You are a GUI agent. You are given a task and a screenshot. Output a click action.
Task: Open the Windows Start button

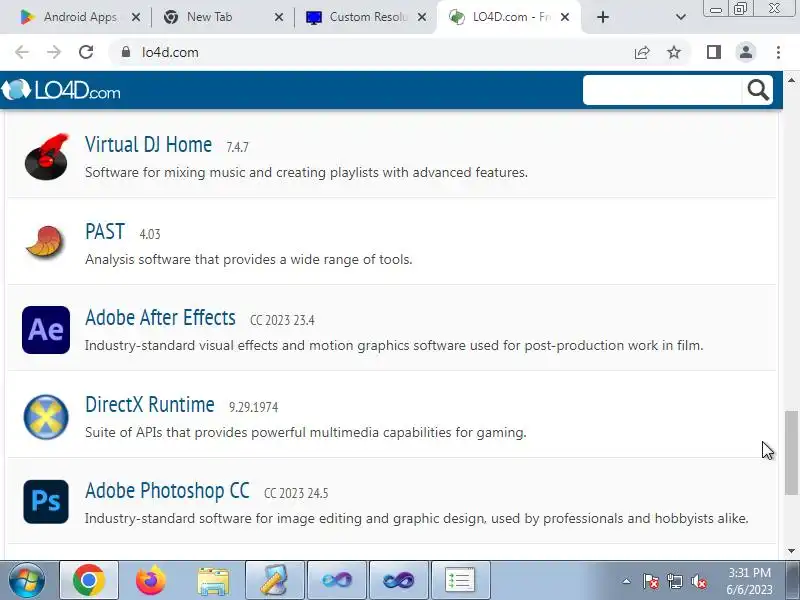coord(26,580)
